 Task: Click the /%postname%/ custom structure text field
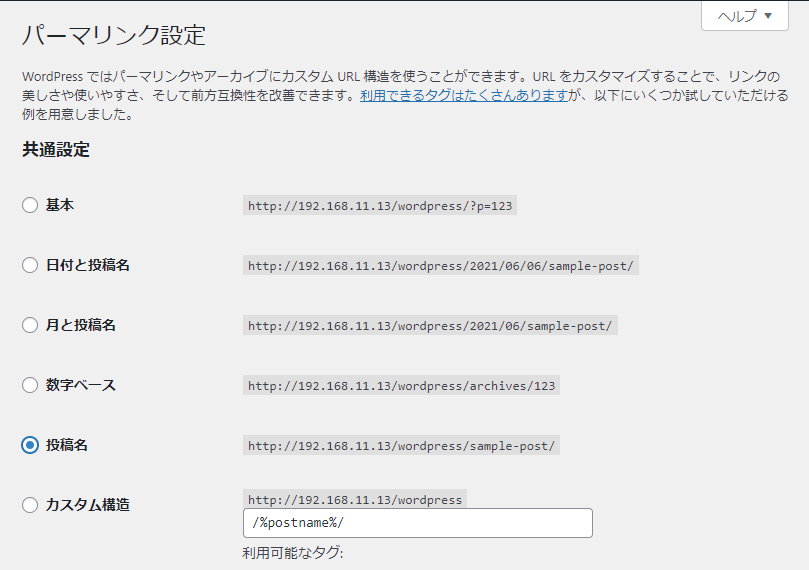(417, 523)
